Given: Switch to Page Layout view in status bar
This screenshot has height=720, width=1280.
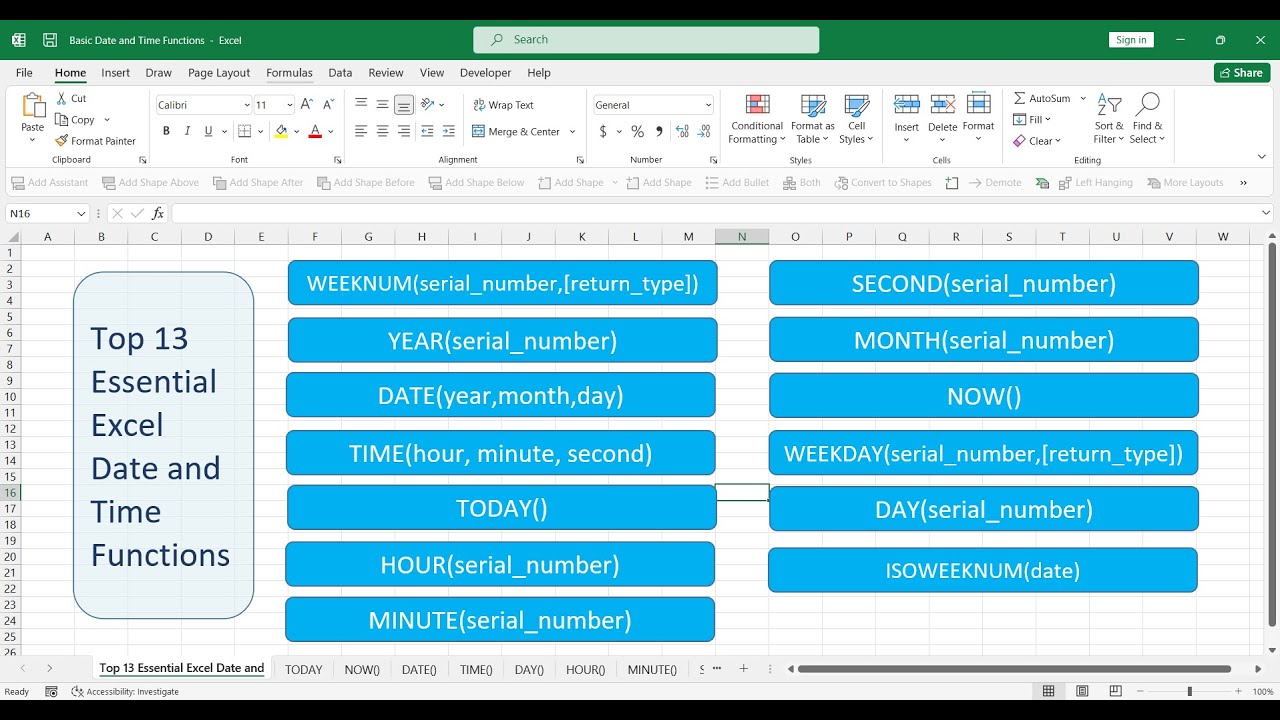Looking at the screenshot, I should tap(1082, 691).
